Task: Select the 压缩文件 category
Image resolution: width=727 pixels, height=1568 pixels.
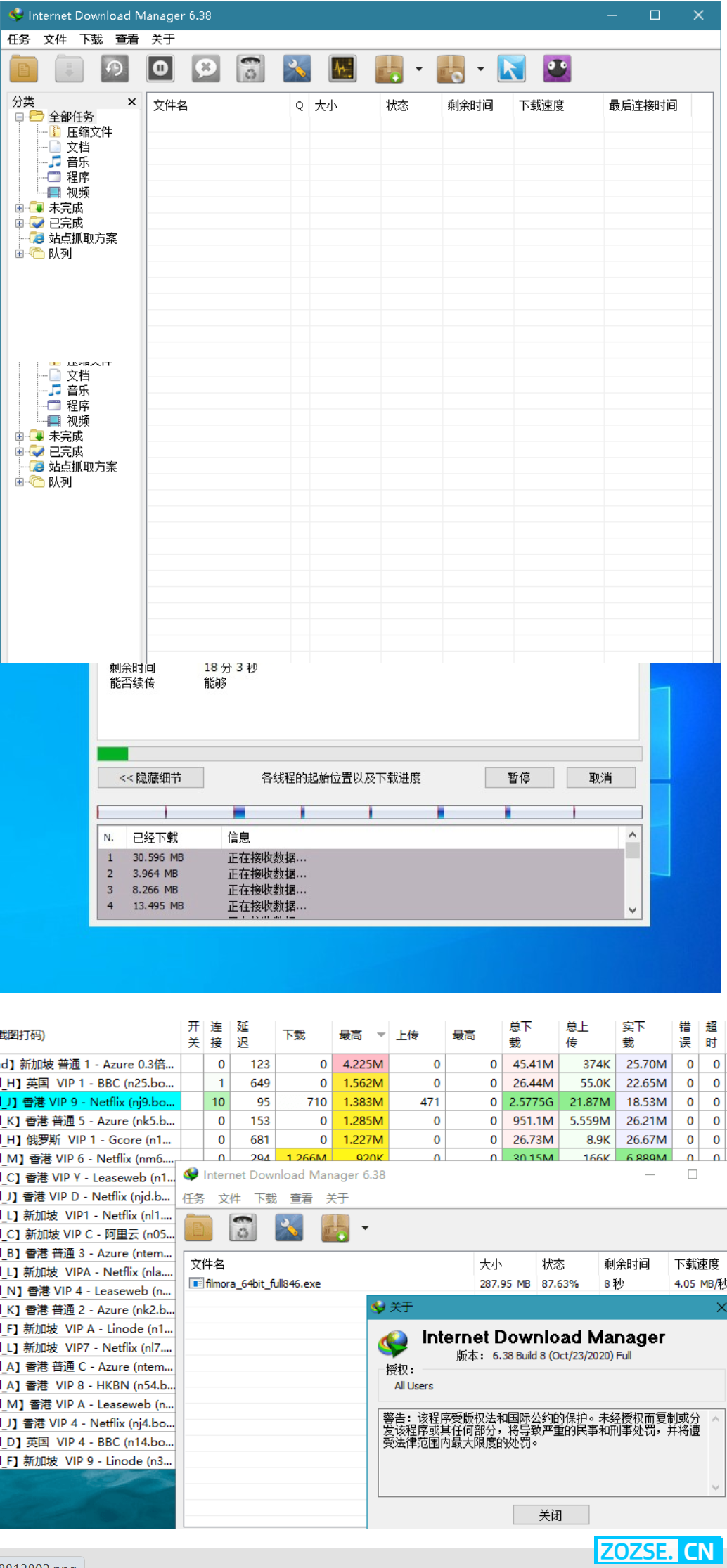Action: (x=89, y=132)
